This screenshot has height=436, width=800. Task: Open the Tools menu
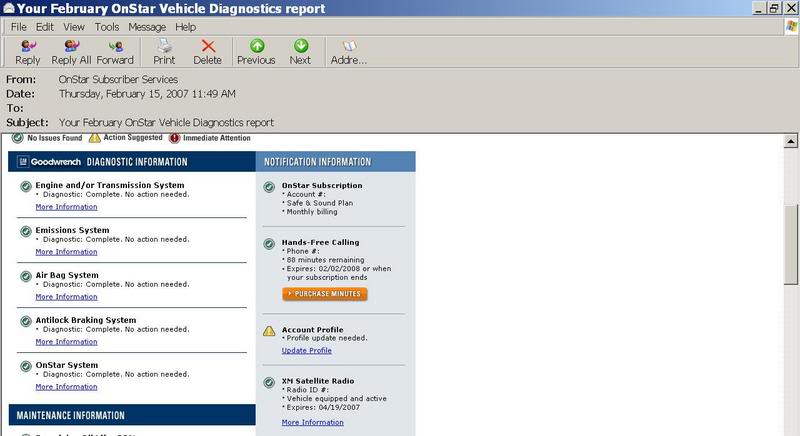[x=107, y=27]
